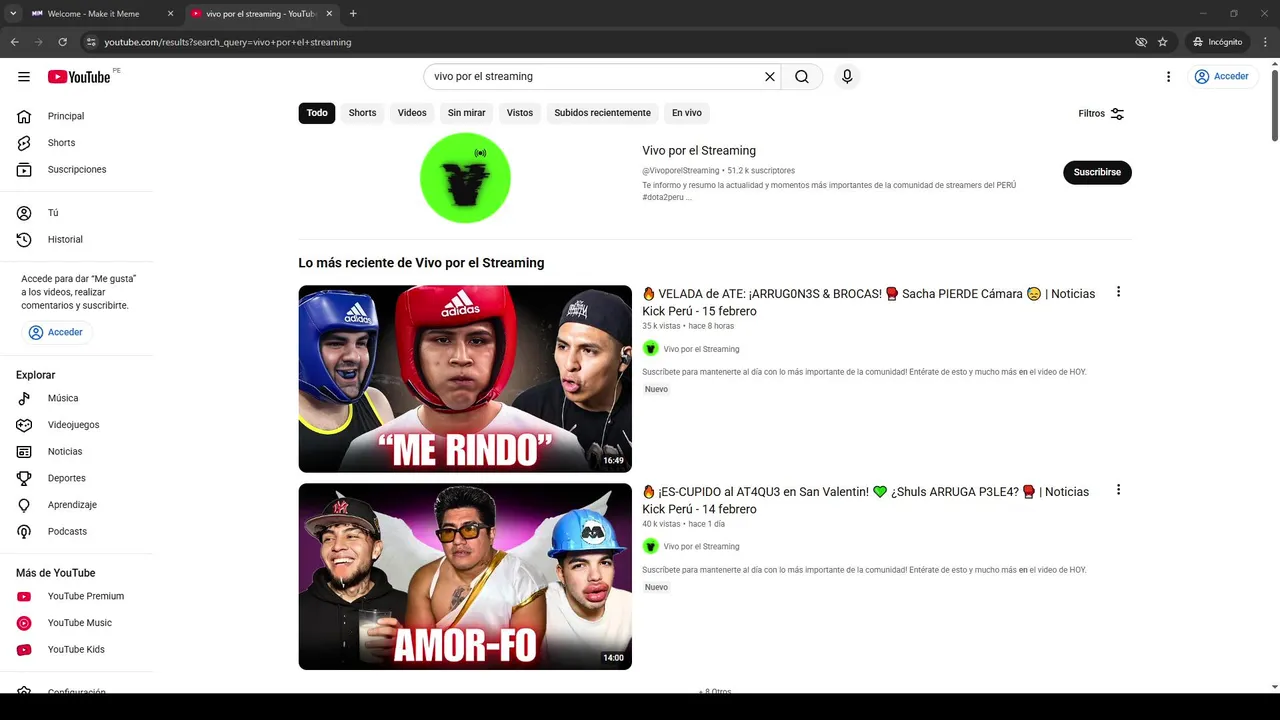Click the Acceder sign-in button in the header

[x=1222, y=77]
